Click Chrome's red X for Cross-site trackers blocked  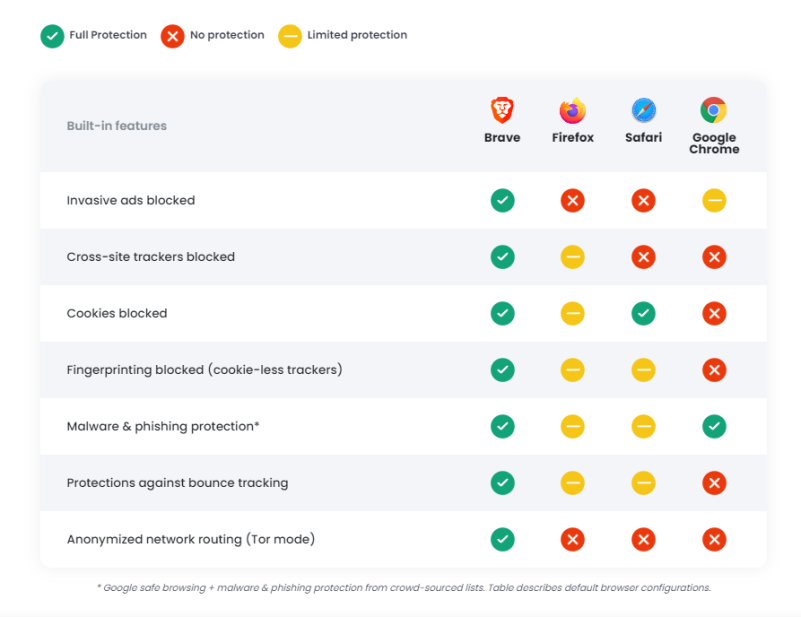714,257
